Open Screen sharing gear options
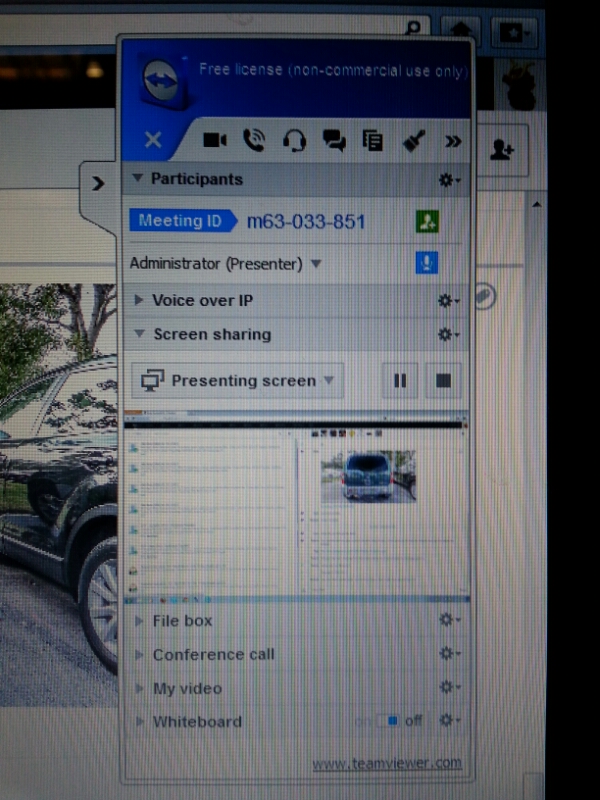 tap(448, 335)
